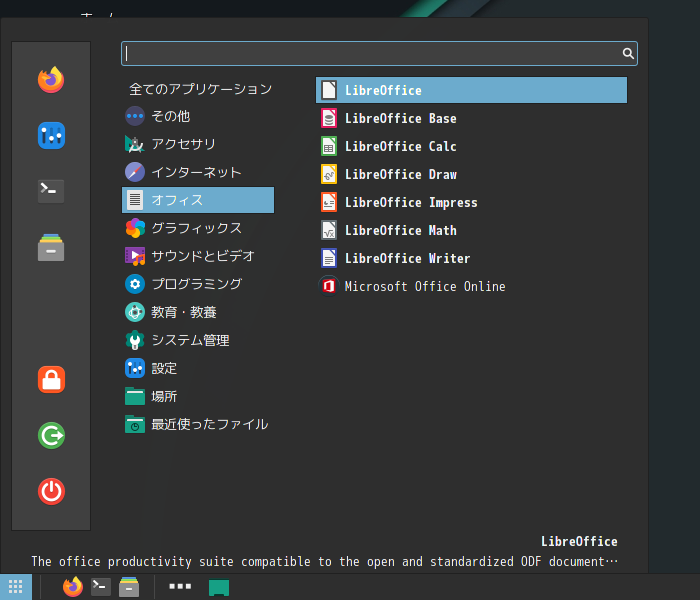This screenshot has width=700, height=600.
Task: Launch Firefox from the taskbar
Action: coord(73,587)
